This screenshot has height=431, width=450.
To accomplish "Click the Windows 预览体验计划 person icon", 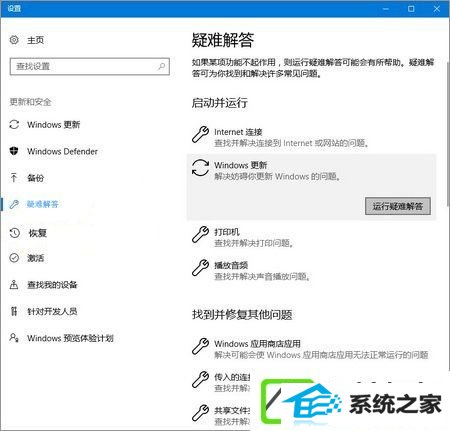I will [x=14, y=338].
